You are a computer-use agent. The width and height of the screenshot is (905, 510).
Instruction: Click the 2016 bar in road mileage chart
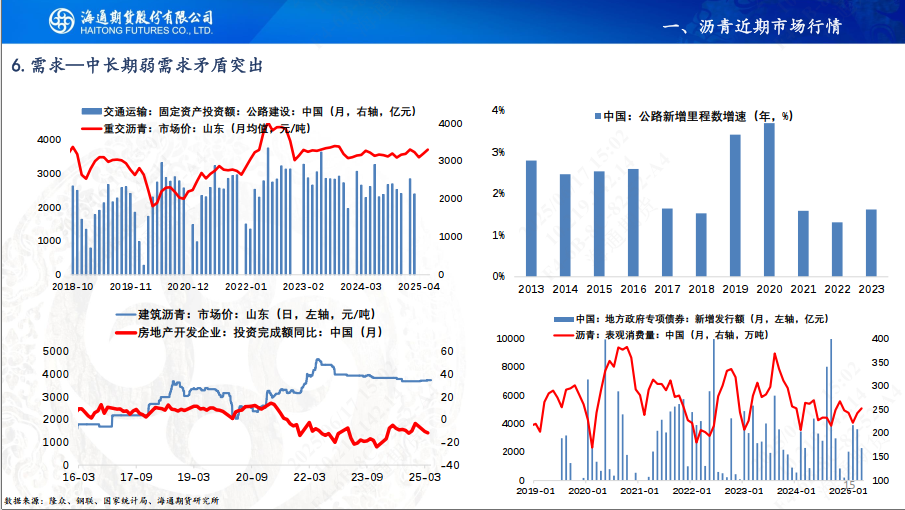[x=633, y=222]
